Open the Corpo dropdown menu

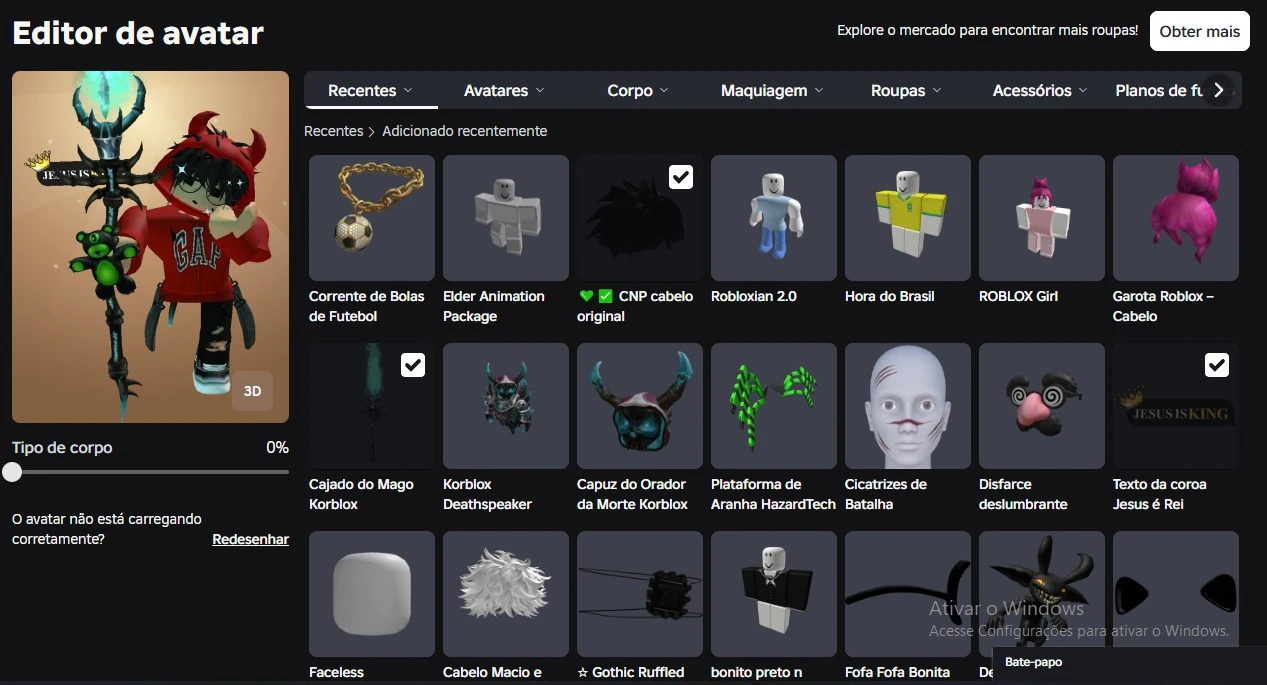tap(637, 90)
